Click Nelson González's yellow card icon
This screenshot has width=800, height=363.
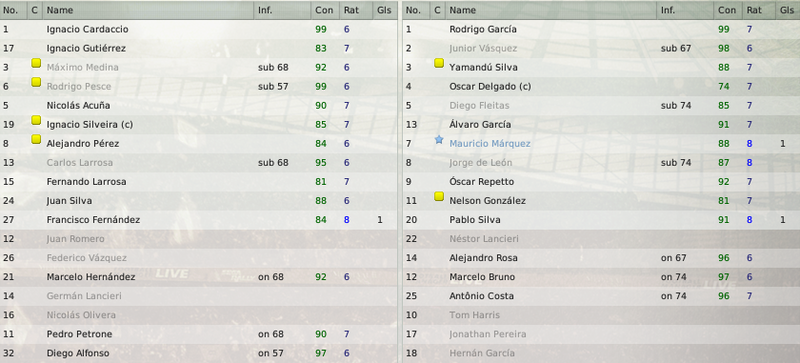439,197
